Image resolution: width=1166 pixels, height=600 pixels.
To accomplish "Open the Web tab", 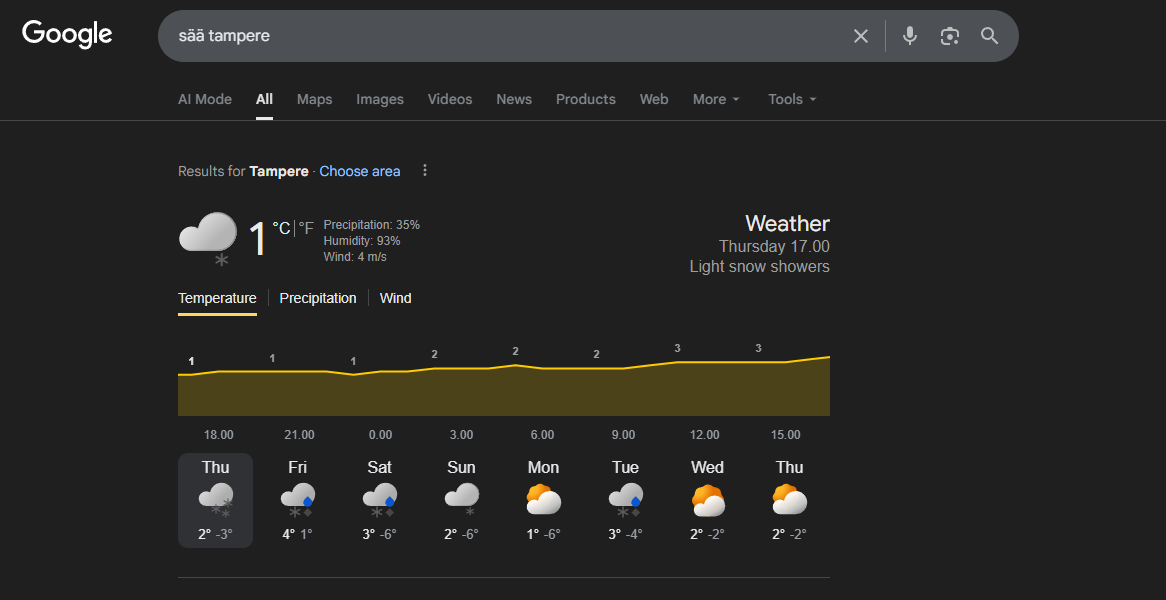I will (654, 99).
